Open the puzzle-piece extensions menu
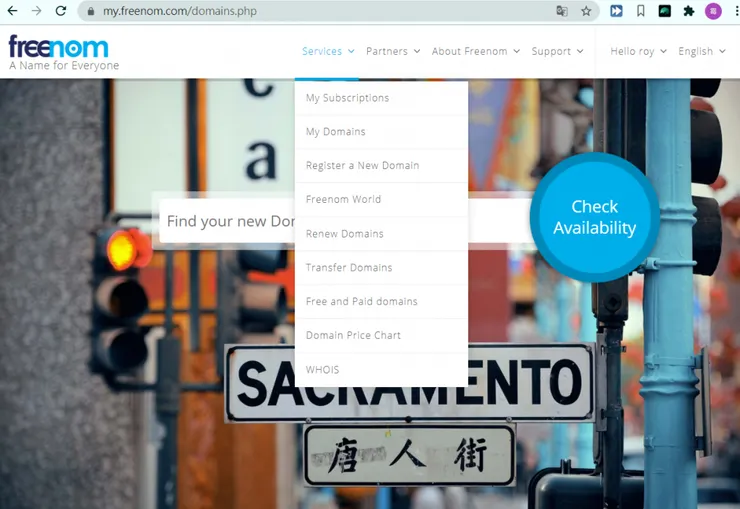The width and height of the screenshot is (740, 509). [x=689, y=10]
